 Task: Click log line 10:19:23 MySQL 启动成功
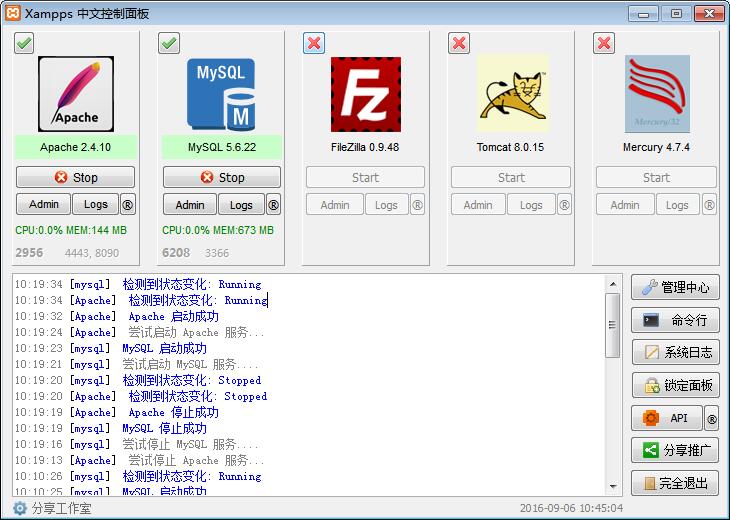point(111,348)
